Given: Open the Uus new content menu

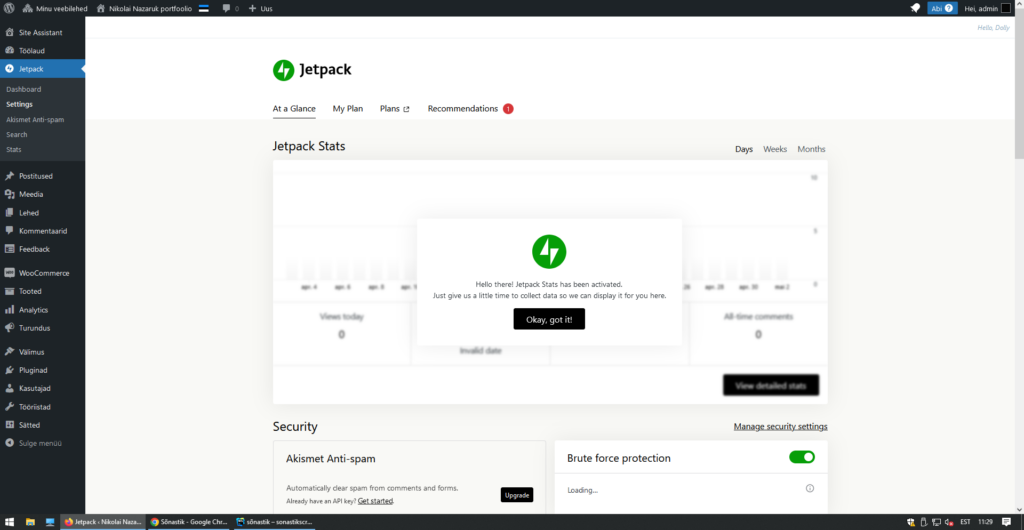Looking at the screenshot, I should pyautogui.click(x=260, y=8).
